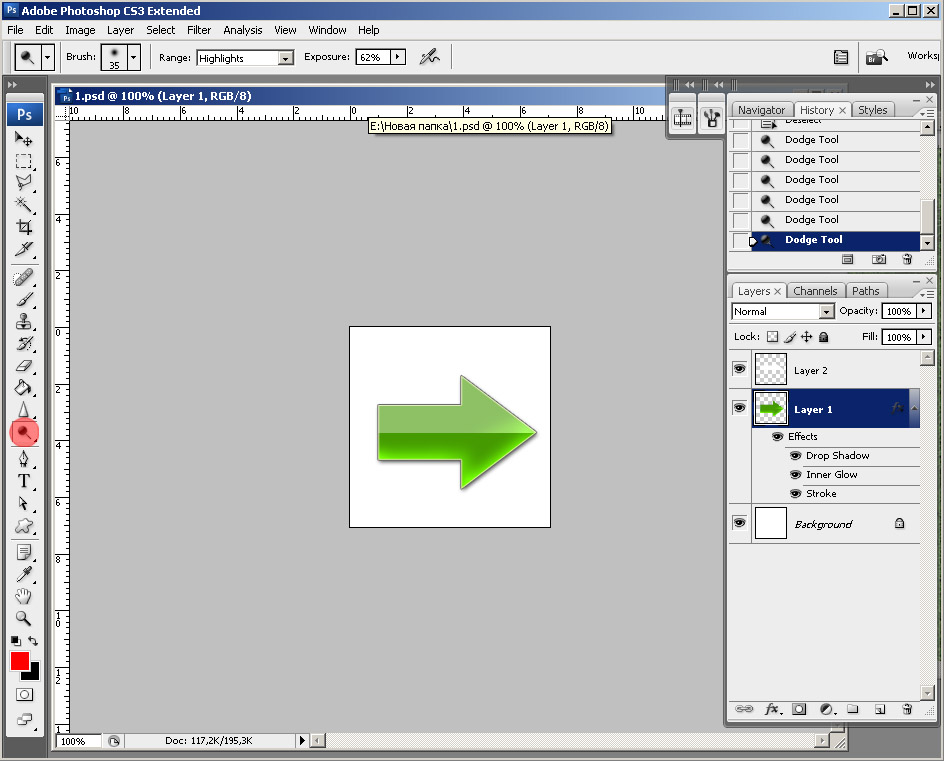Viewport: 944px width, 761px height.
Task: Collapse Layer 1 effects list
Action: point(914,408)
